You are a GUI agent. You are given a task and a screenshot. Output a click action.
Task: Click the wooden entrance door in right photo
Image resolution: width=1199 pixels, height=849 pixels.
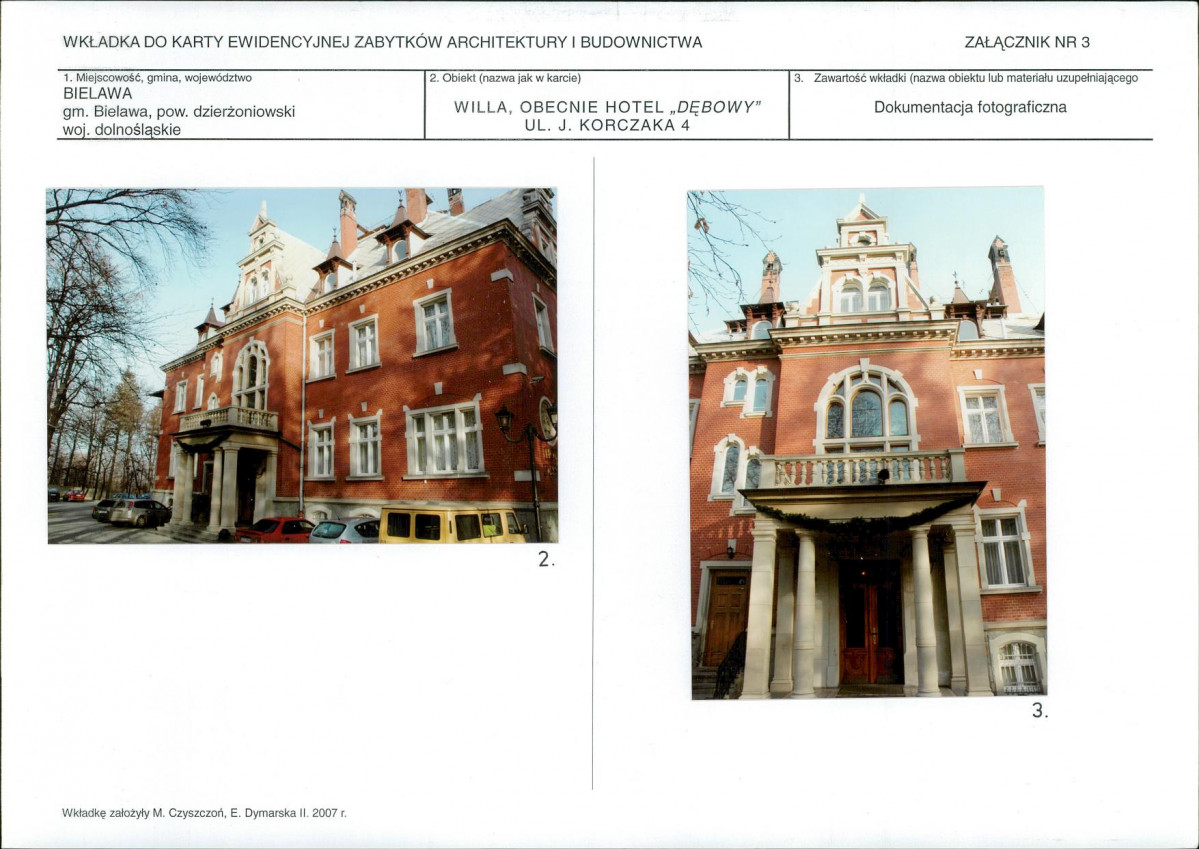(870, 623)
